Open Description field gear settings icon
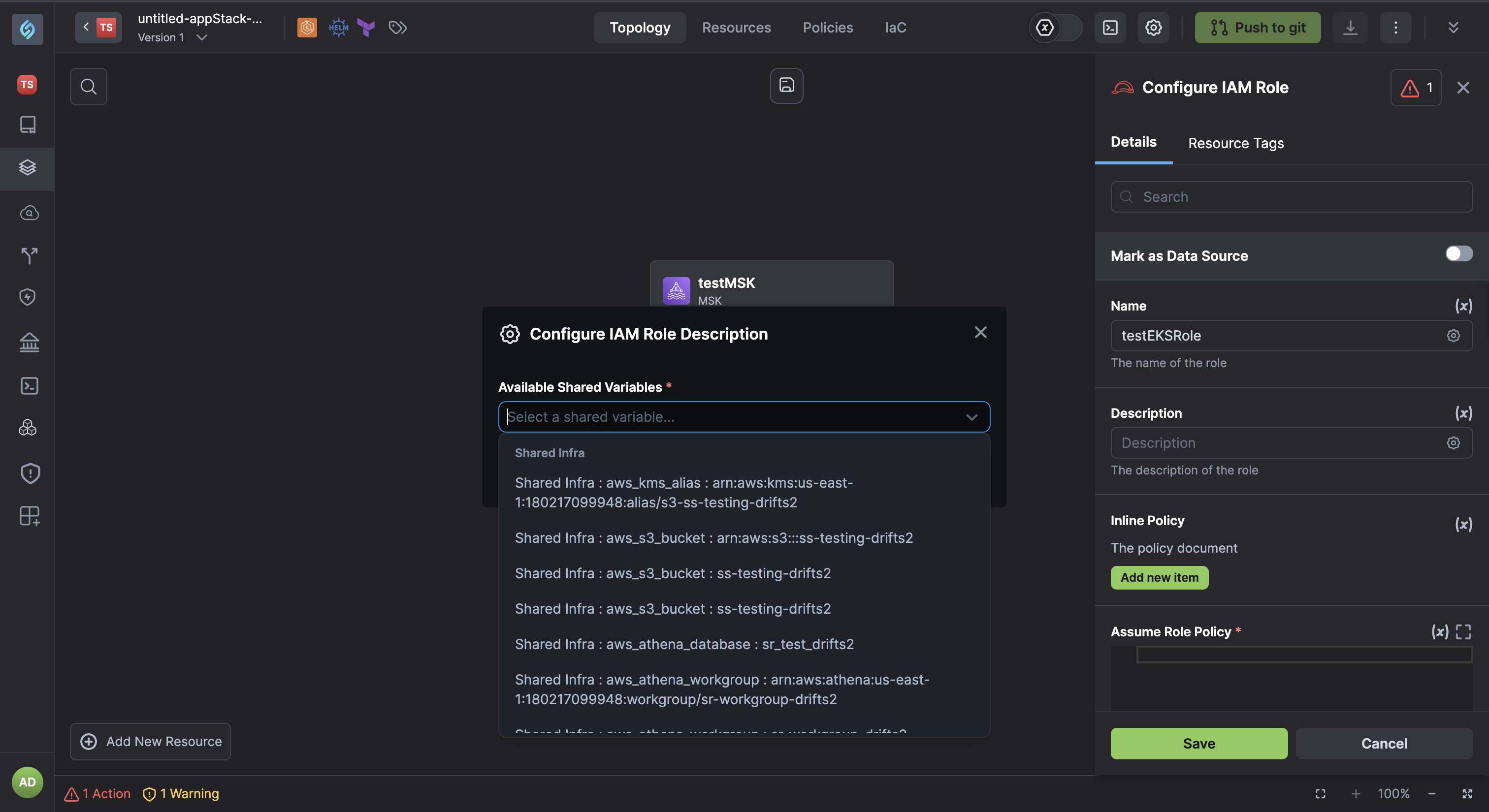This screenshot has width=1489, height=812. click(x=1453, y=443)
